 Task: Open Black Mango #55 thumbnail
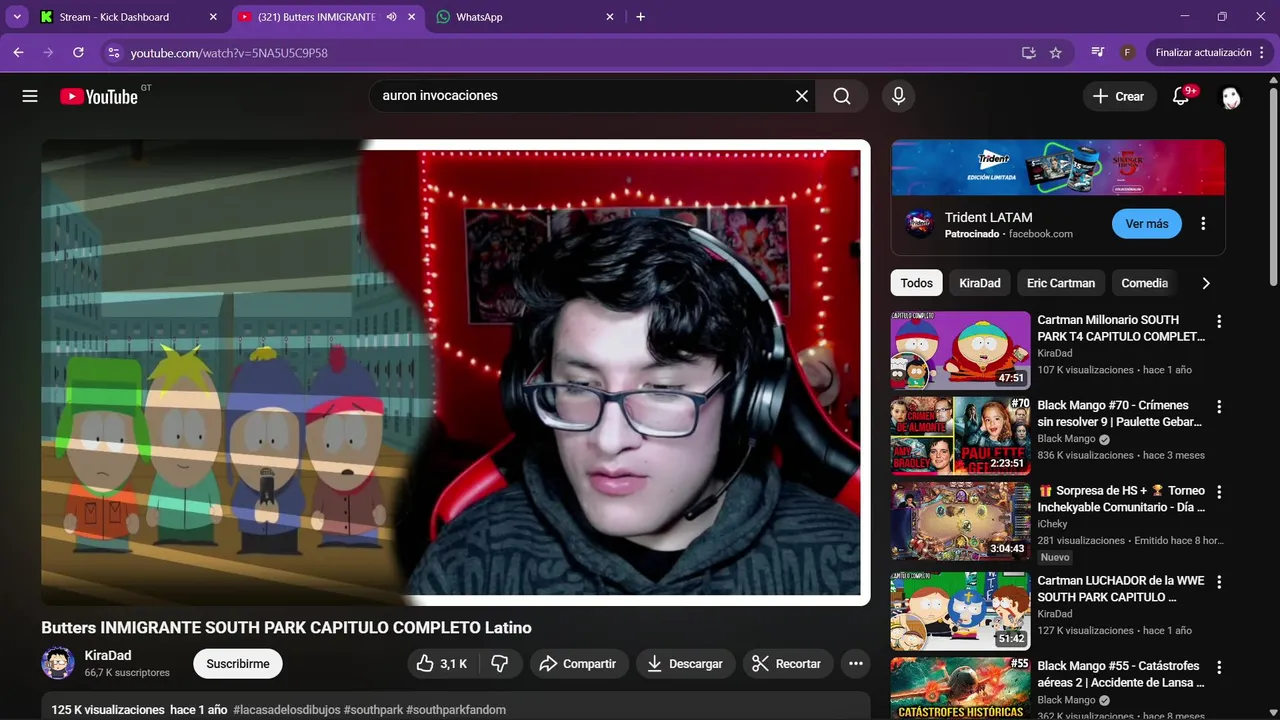[960, 688]
